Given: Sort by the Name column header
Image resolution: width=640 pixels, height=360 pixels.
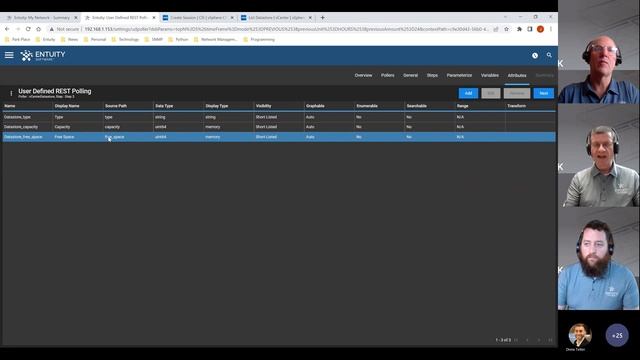Looking at the screenshot, I should click(10, 106).
